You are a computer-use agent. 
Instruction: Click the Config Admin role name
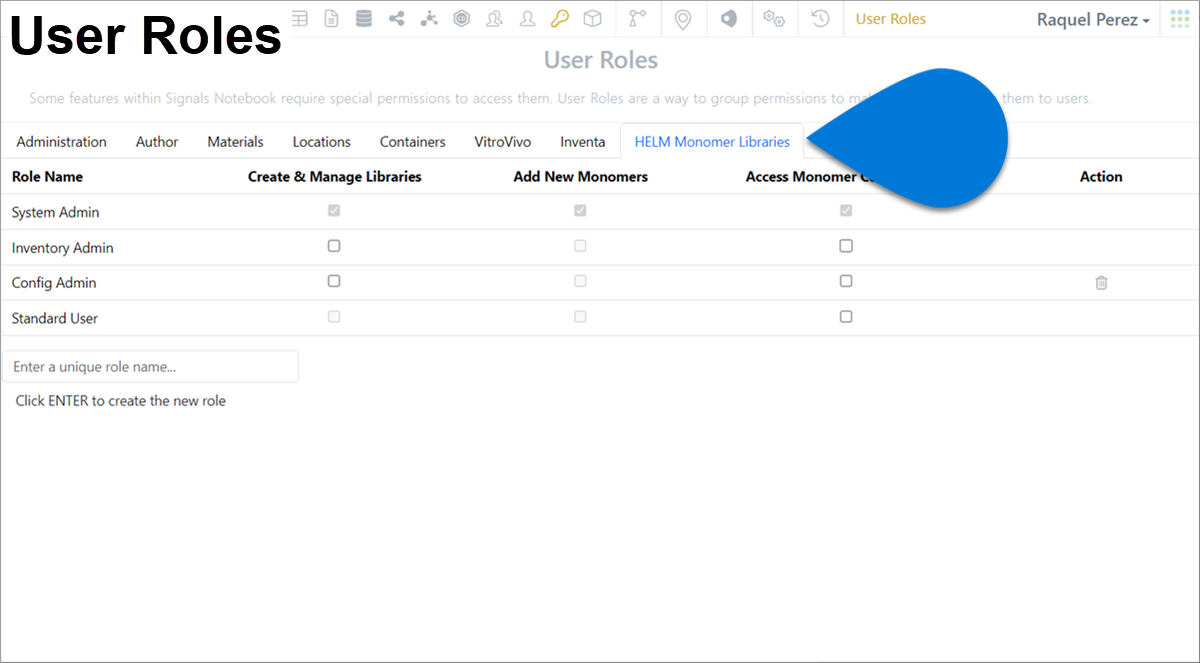[x=54, y=283]
